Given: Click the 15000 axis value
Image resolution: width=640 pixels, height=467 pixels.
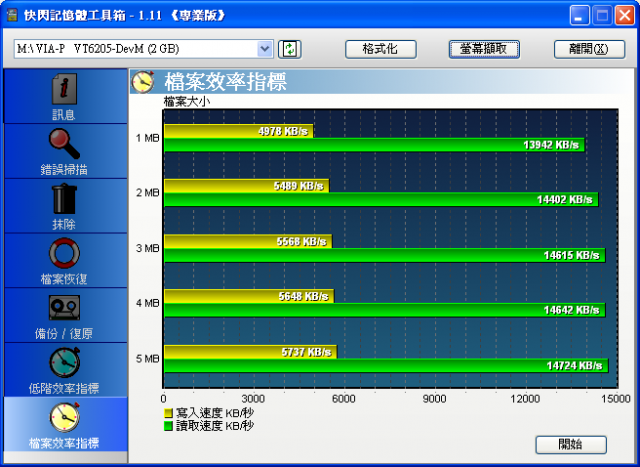Looking at the screenshot, I should click(x=616, y=399).
